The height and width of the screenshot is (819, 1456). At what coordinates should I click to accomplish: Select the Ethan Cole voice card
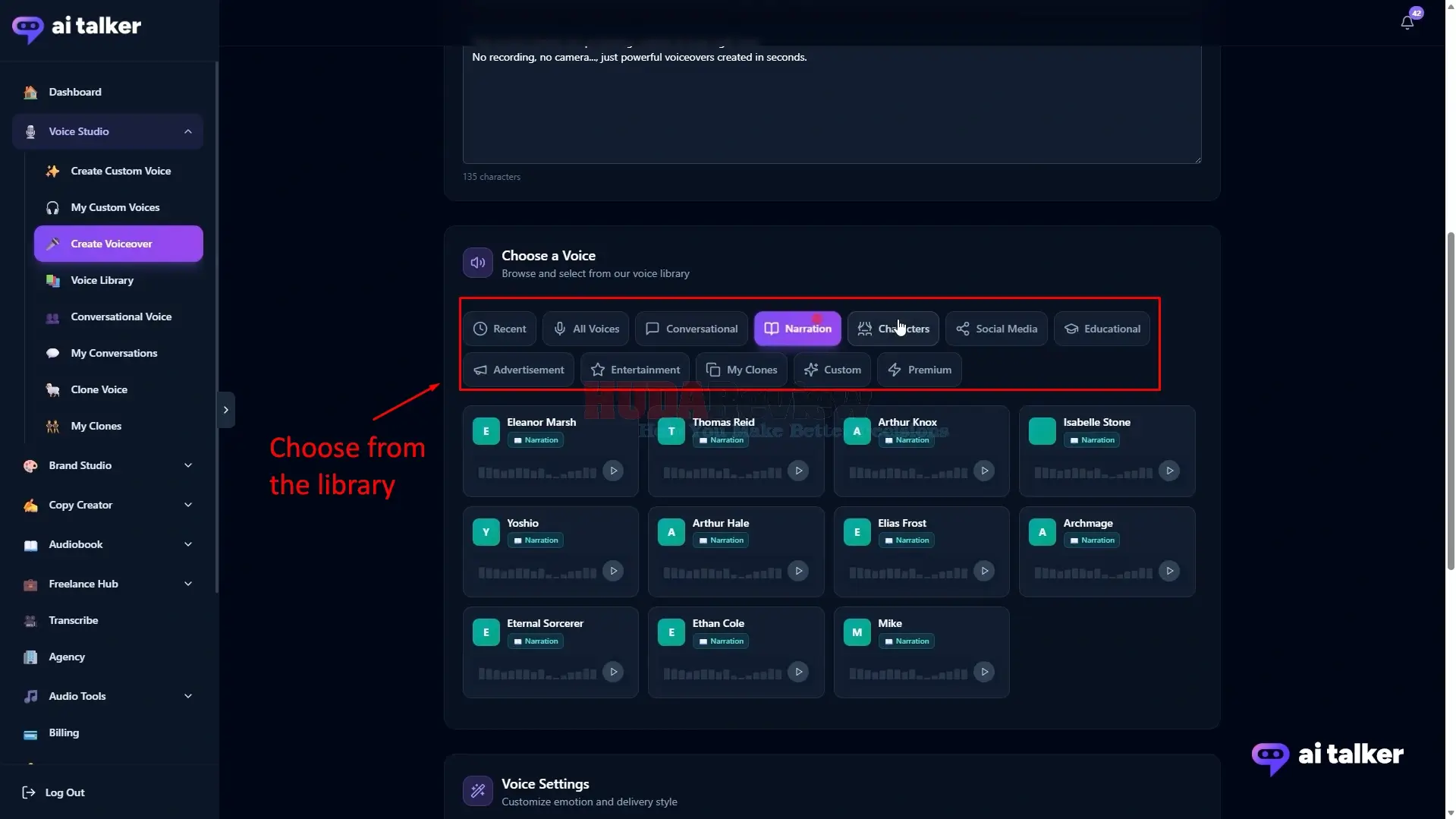coord(736,652)
